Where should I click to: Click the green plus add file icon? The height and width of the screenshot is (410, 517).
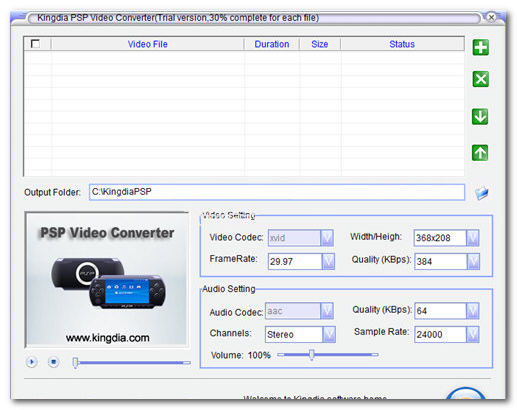point(480,47)
